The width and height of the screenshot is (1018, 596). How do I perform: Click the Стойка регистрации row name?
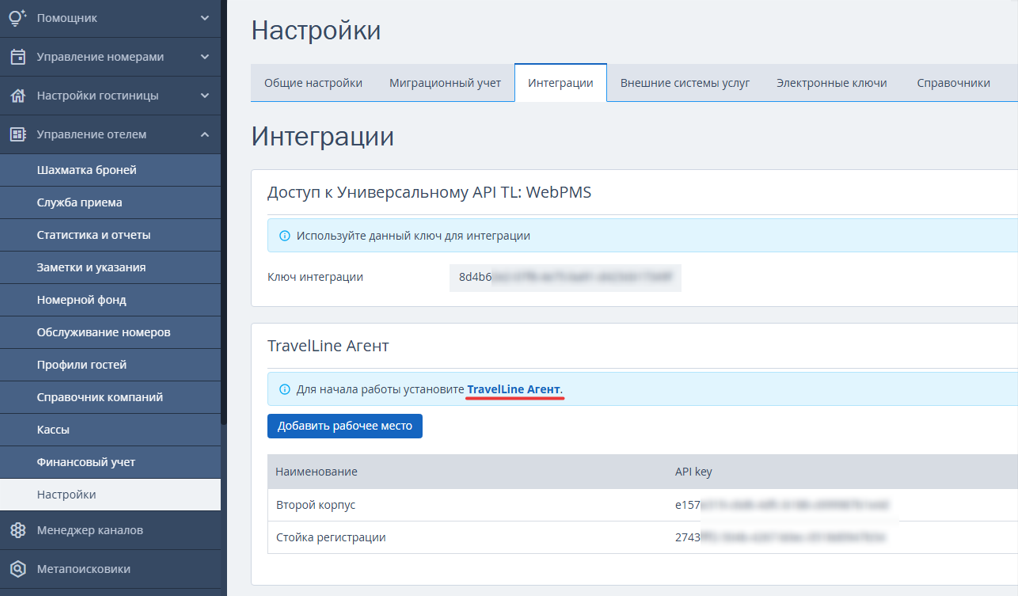point(330,537)
